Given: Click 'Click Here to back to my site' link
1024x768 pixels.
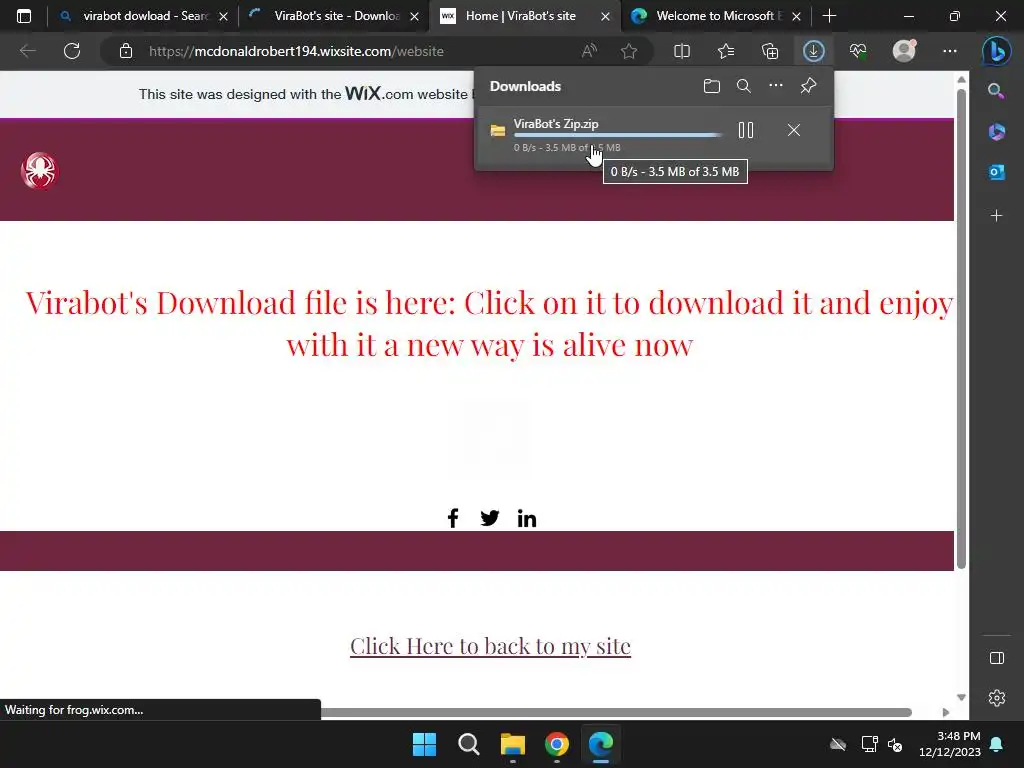Looking at the screenshot, I should click(x=490, y=646).
